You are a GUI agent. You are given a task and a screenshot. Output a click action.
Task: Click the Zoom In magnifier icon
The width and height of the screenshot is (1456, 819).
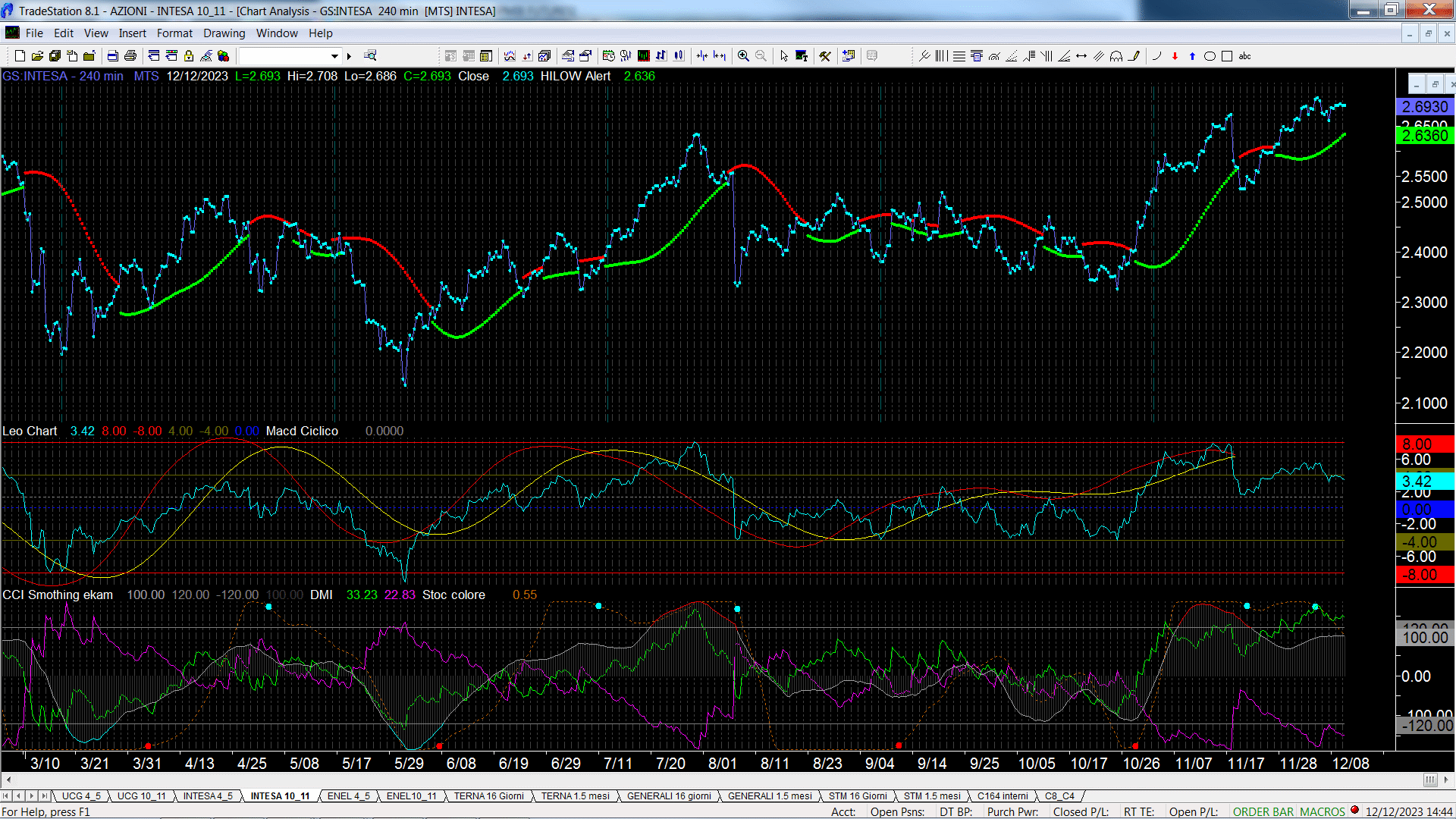pos(743,56)
